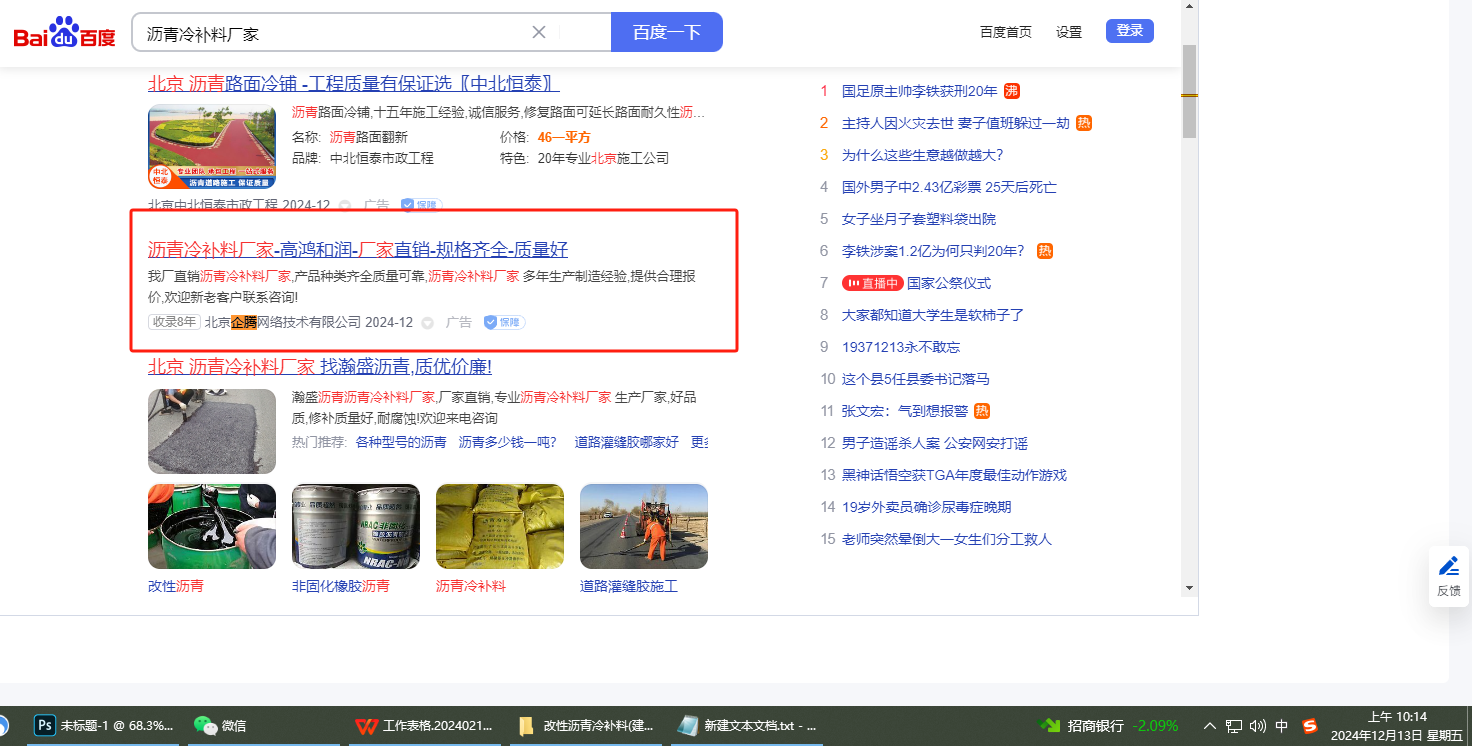Open the 百度首页 link
Screen dimensions: 1472x746
[x=1006, y=32]
